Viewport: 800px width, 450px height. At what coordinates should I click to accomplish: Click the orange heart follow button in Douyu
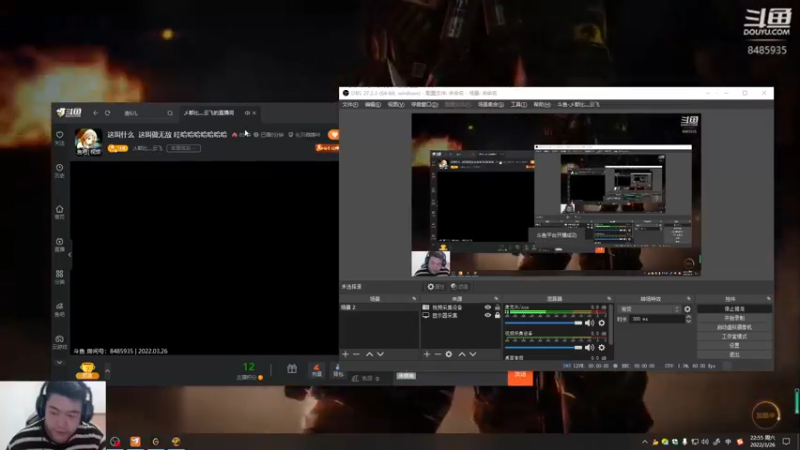(334, 134)
